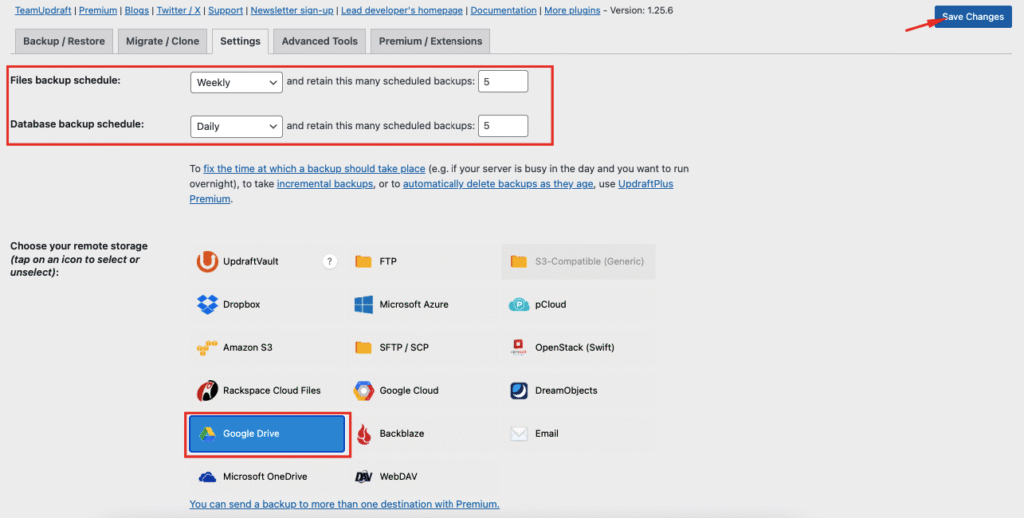Open the Premium / Extensions tab
This screenshot has height=518, width=1024.
tap(430, 41)
